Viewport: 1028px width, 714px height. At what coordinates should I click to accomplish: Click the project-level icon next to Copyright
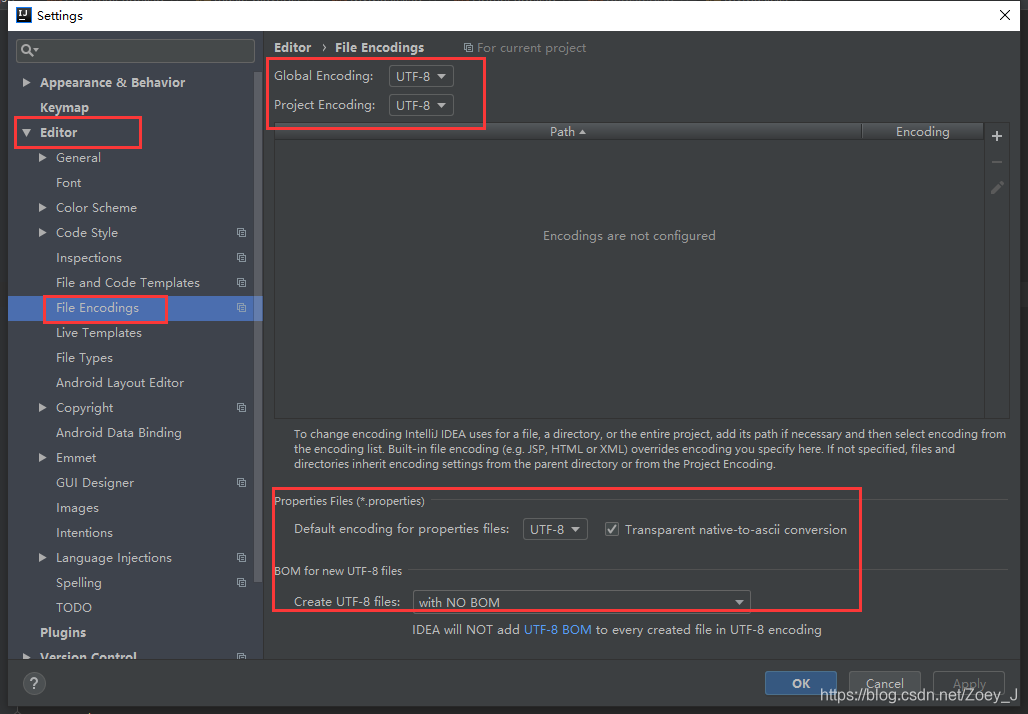point(241,408)
